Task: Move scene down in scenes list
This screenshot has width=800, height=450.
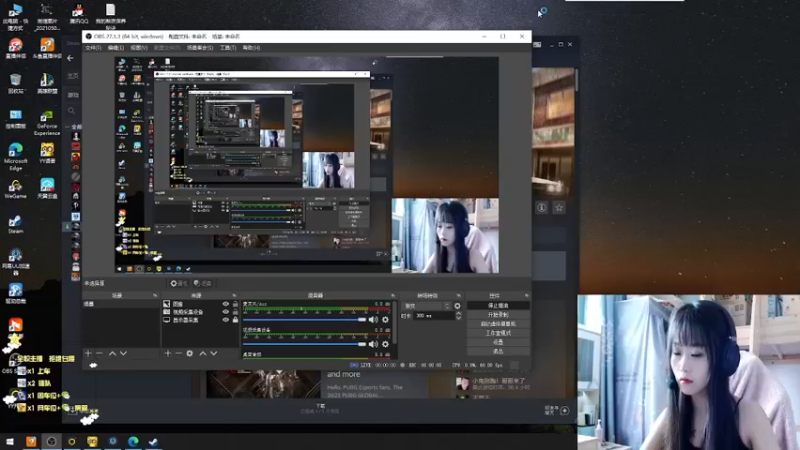Action: point(123,353)
